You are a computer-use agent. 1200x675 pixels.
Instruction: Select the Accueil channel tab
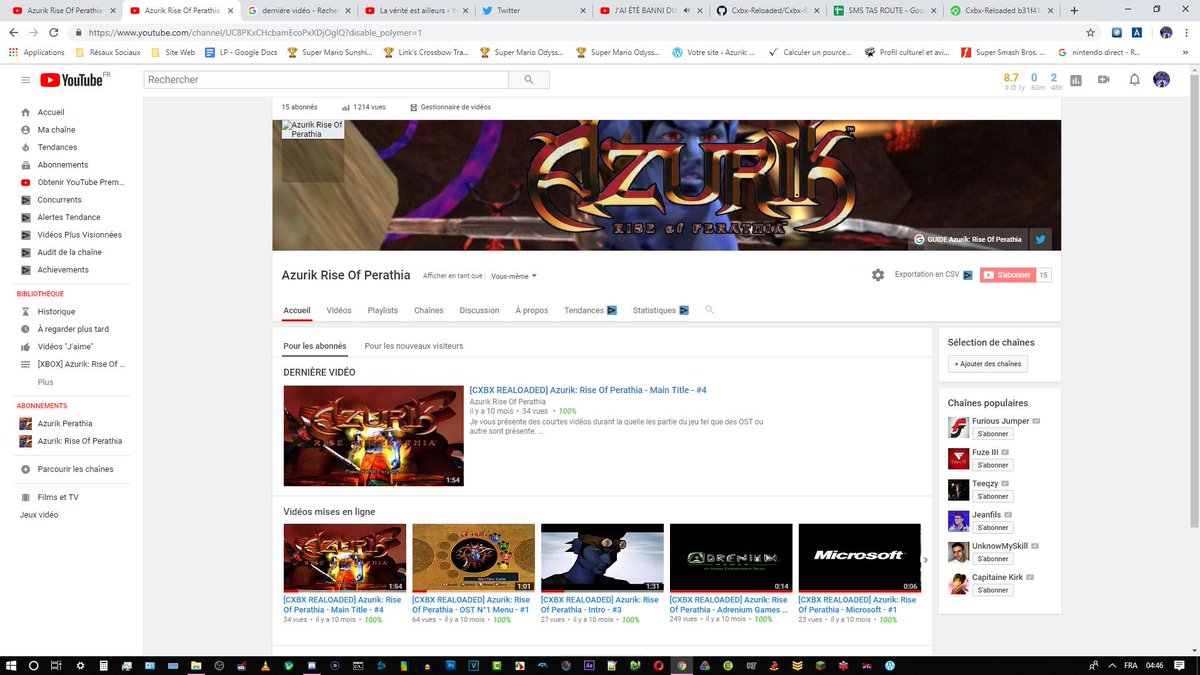tap(297, 310)
